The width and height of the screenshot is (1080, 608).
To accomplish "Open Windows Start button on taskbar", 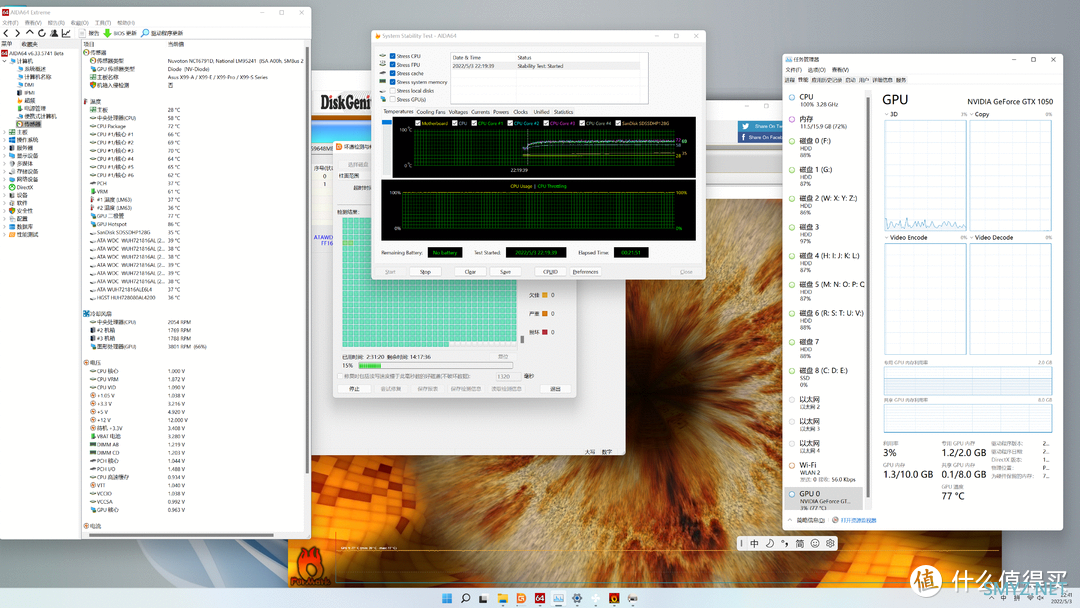I will [x=447, y=598].
